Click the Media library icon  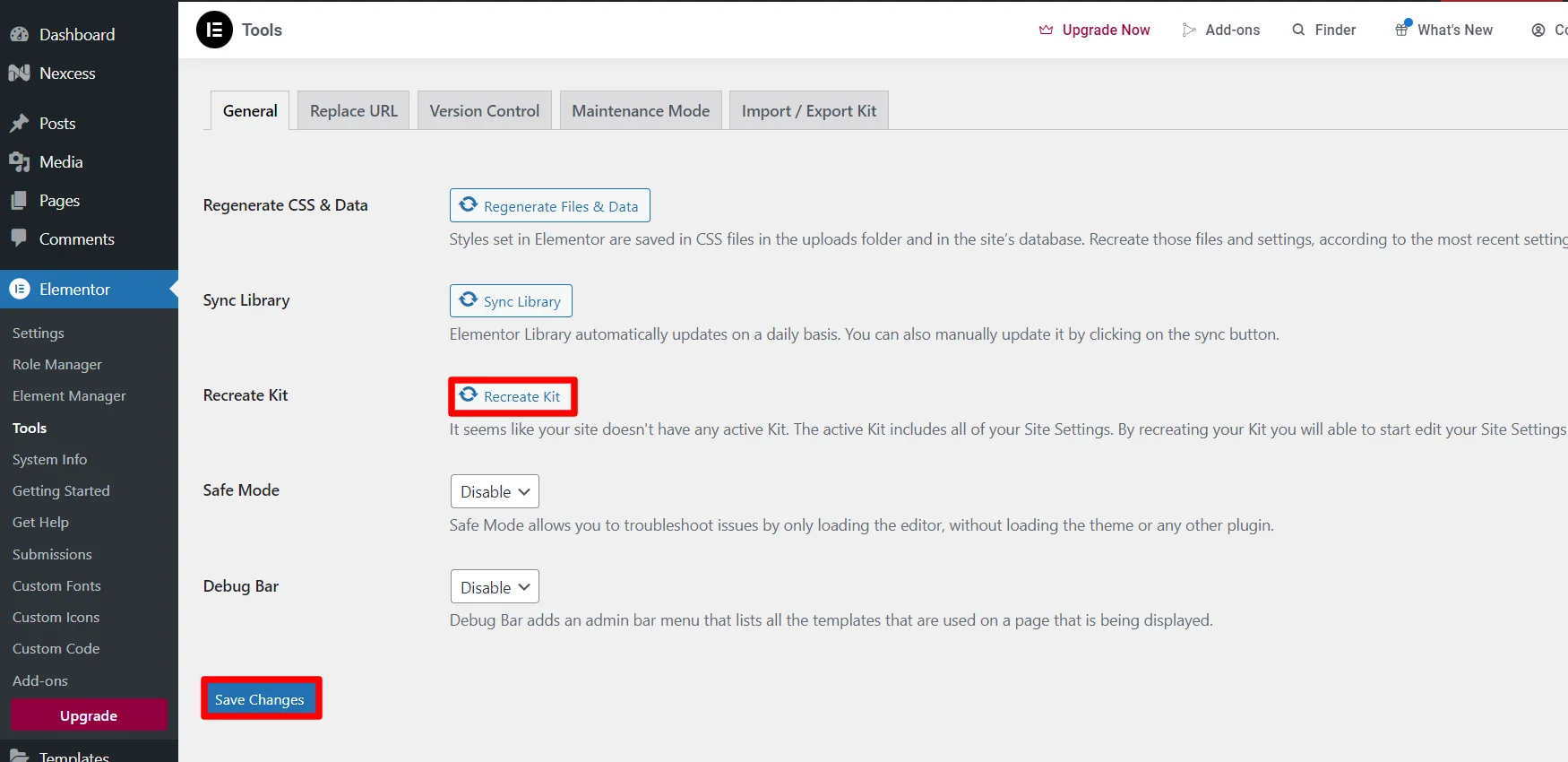(19, 162)
